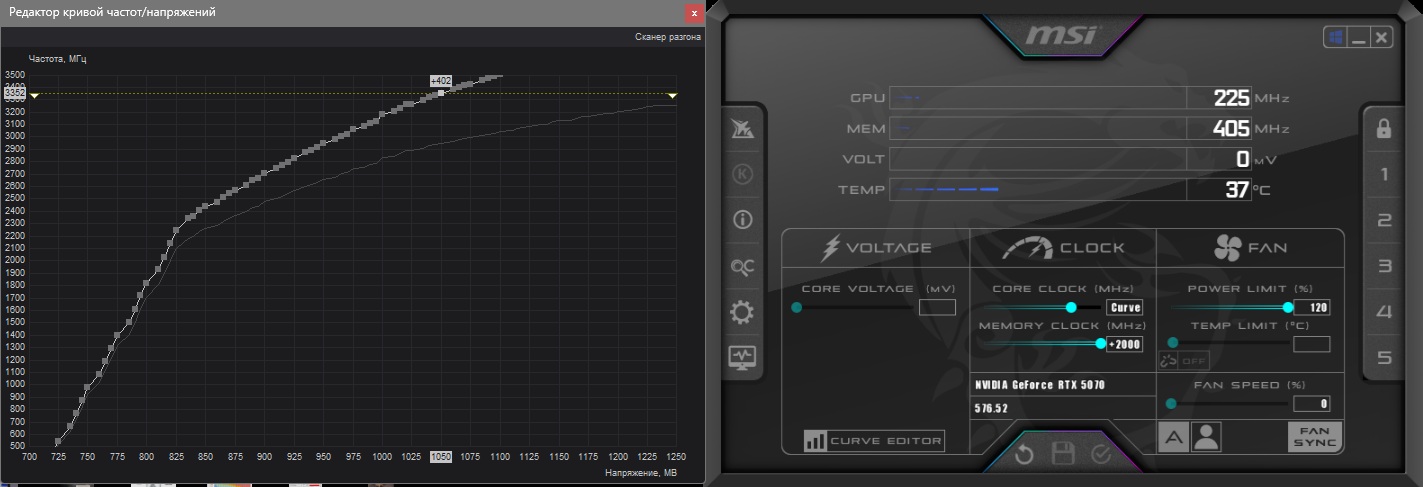The height and width of the screenshot is (487, 1423).
Task: Launch the OC Scanner sidebar icon
Action: click(x=742, y=266)
